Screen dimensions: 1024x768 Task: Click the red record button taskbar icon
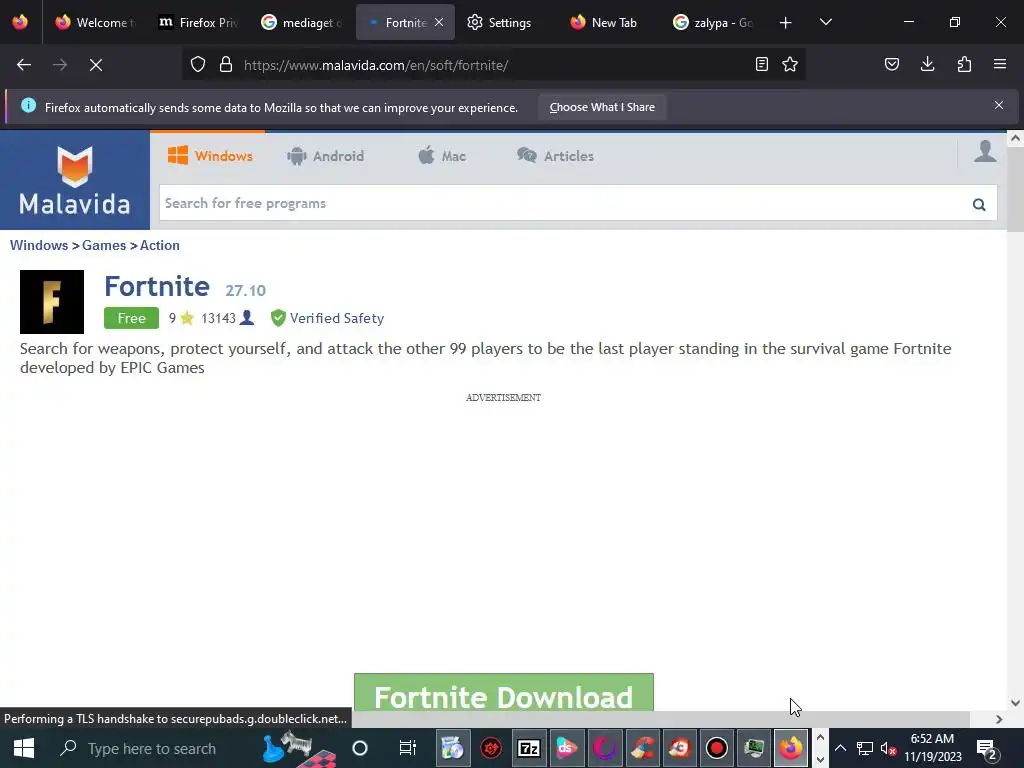716,748
